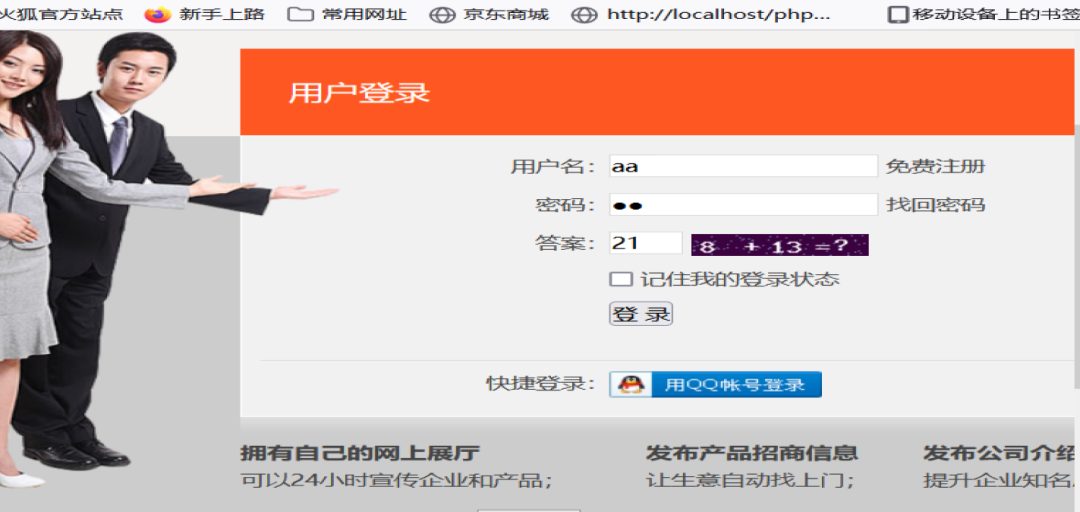
Task: Open 移动设备上的书签 mobile bookmarks
Action: point(984,14)
